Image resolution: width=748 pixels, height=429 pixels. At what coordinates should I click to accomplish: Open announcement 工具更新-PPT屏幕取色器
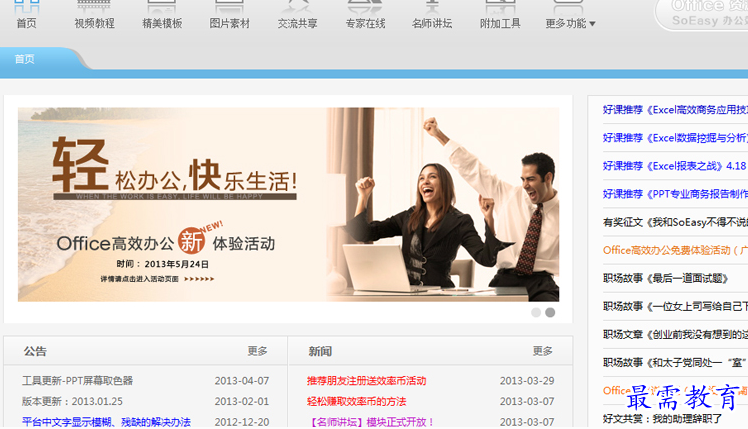tap(77, 381)
